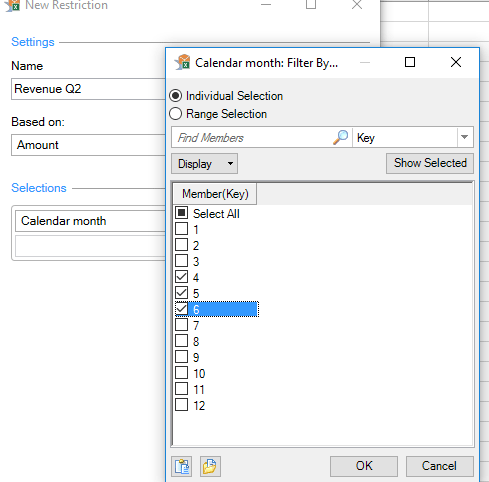Click the Cancel button
The height and width of the screenshot is (482, 489).
click(x=439, y=466)
